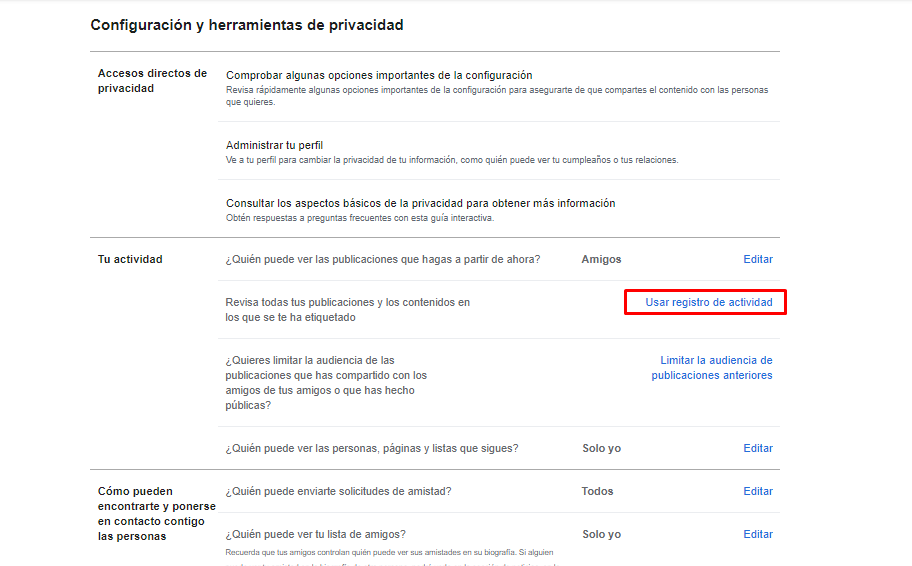Select the 'Amigos' audience value
This screenshot has height=566, width=912.
click(601, 259)
